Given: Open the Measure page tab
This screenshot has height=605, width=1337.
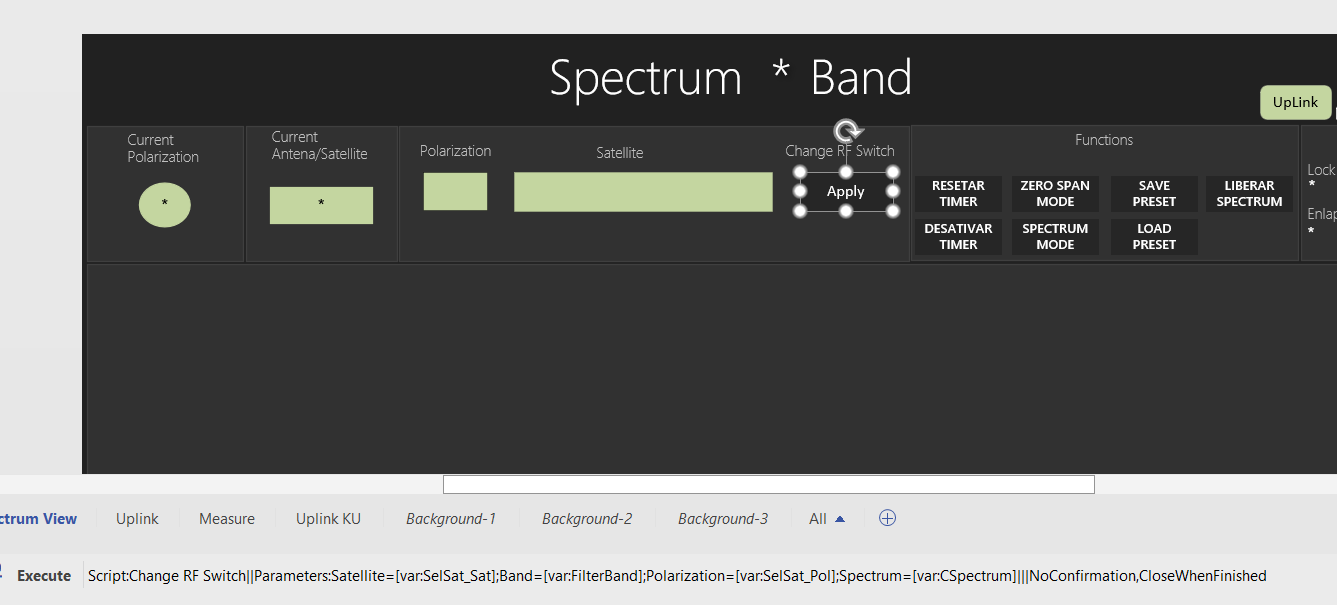Looking at the screenshot, I should tap(227, 519).
